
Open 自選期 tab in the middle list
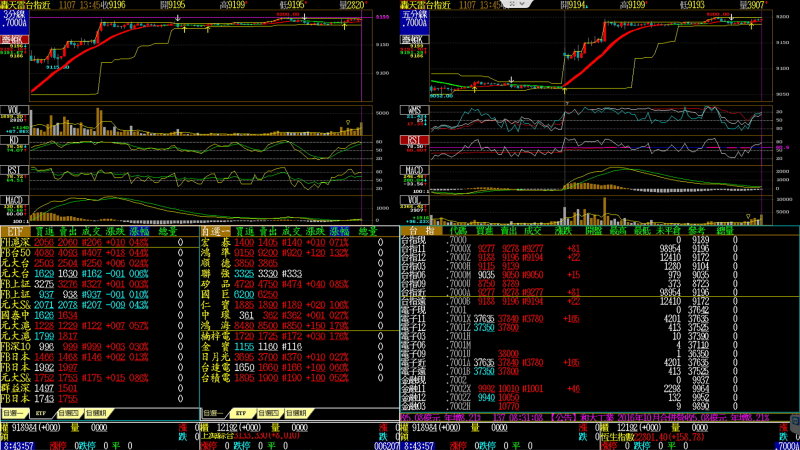297,411
